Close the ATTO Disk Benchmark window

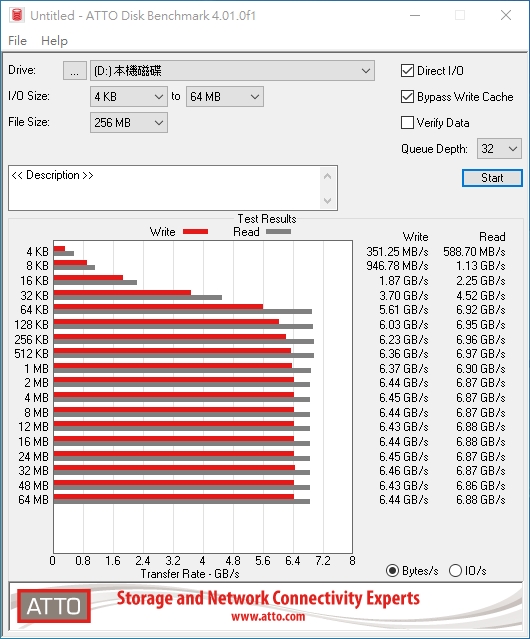tap(506, 15)
